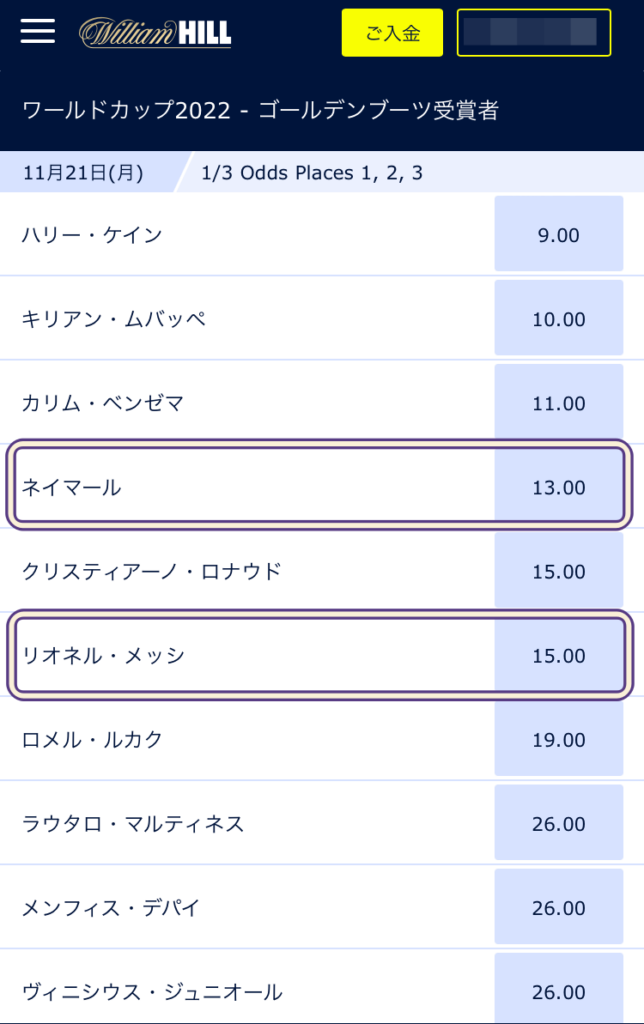Select 13.00 odds for ネイマール
644x1024 pixels.
coord(558,487)
